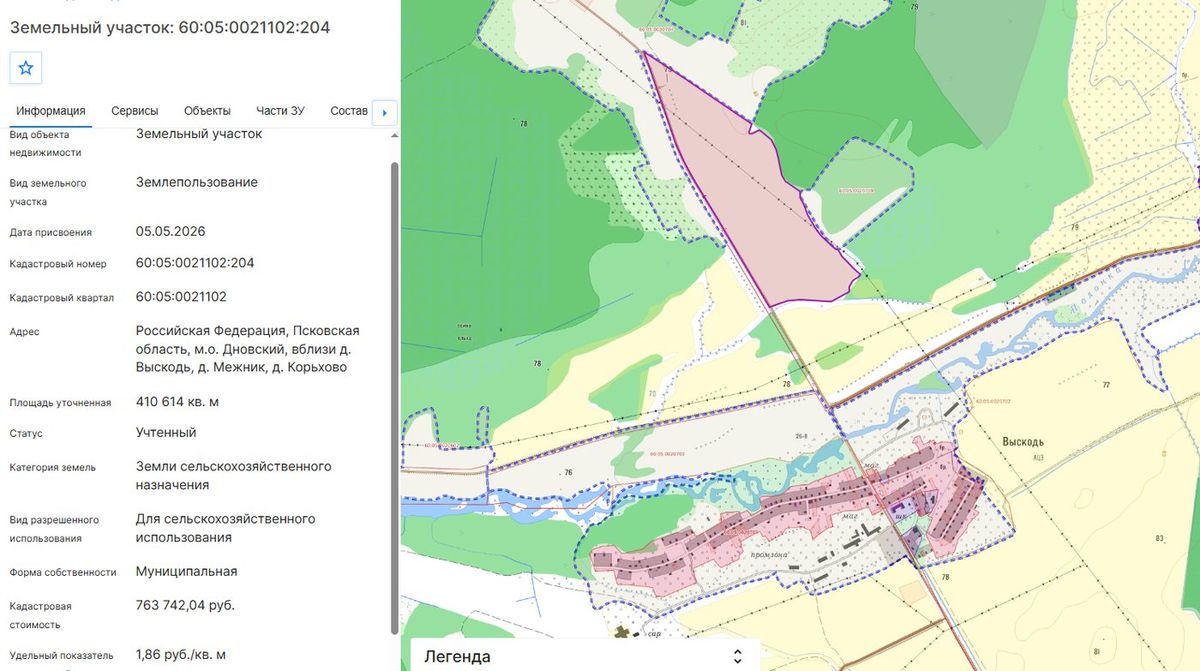Select the Для сельскохозяйственного использования value
The width and height of the screenshot is (1200, 671).
[226, 528]
